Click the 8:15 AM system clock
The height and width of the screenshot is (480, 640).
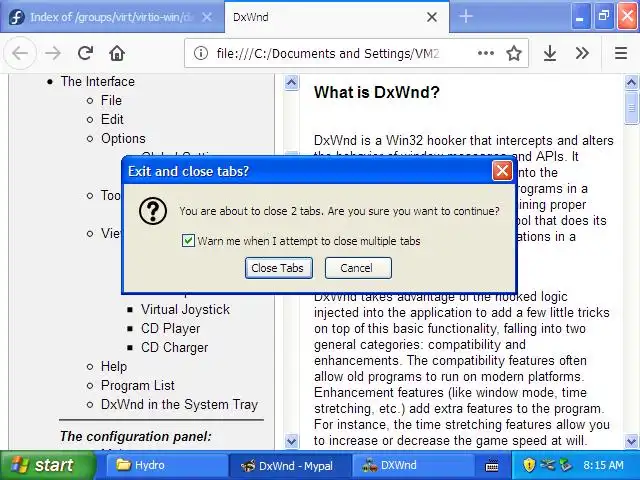click(x=603, y=465)
